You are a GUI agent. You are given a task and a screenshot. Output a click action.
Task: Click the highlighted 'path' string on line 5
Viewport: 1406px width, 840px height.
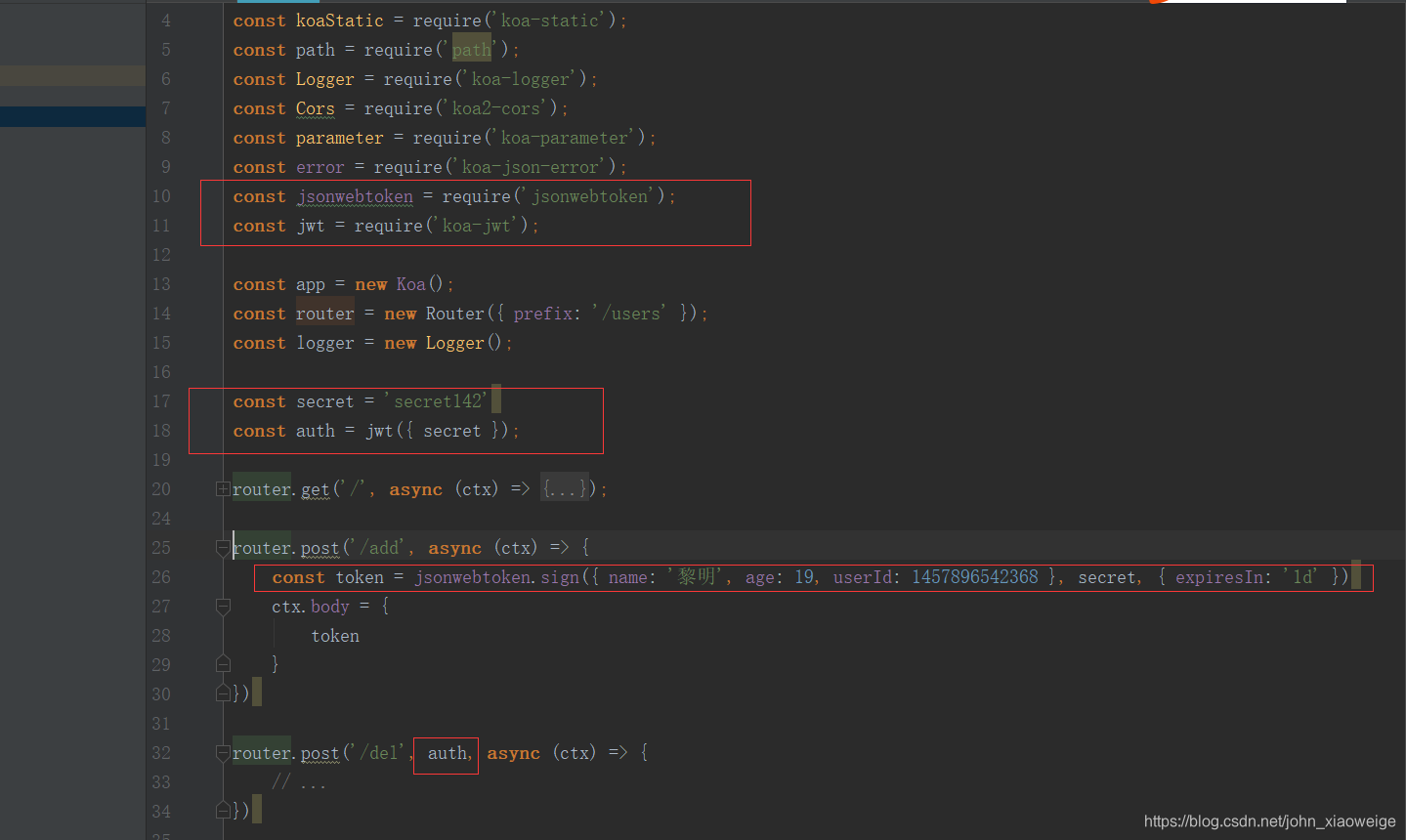pyautogui.click(x=472, y=50)
